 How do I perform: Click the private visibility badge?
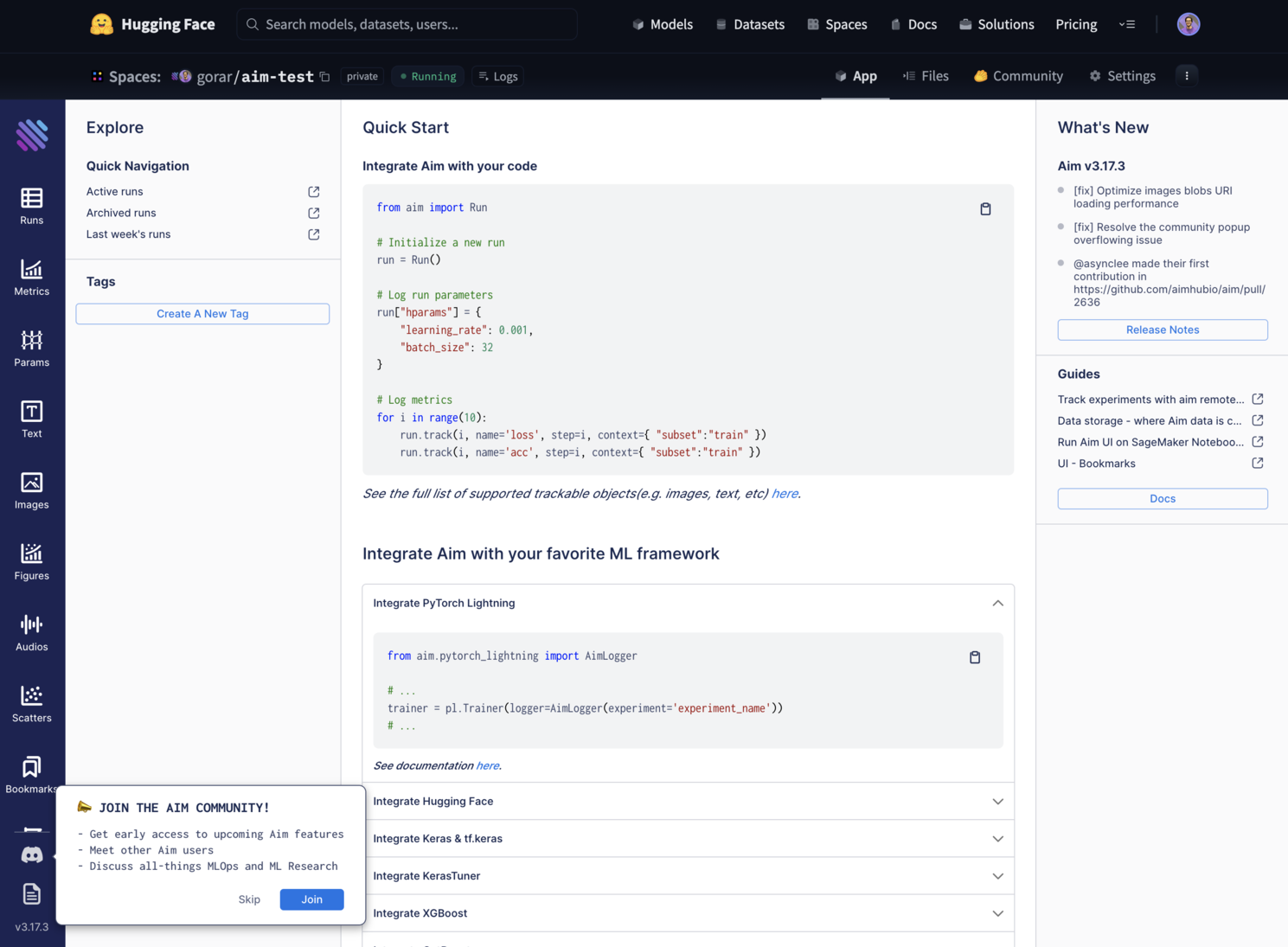[x=362, y=76]
